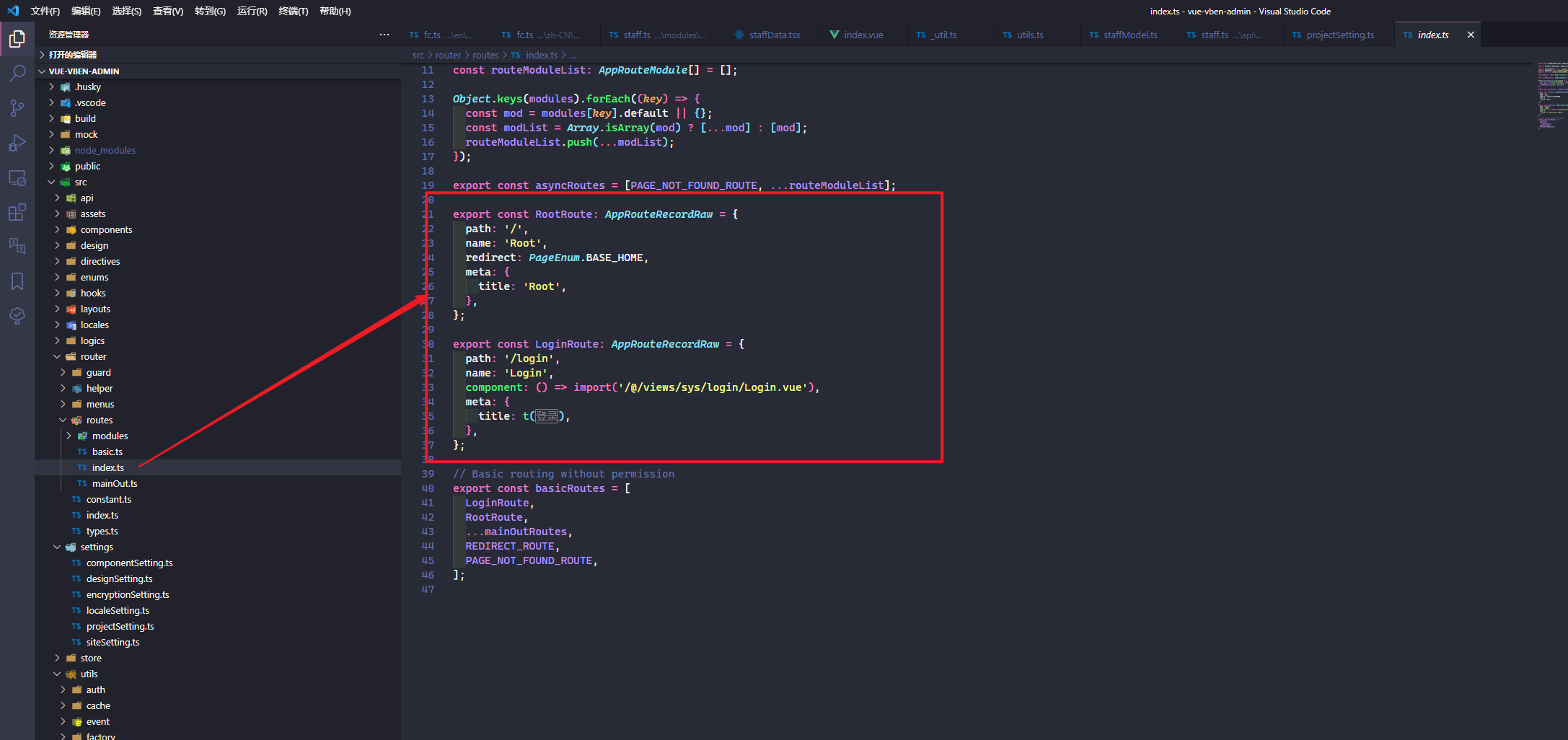Open the Search view icon
The height and width of the screenshot is (740, 1568).
[x=17, y=73]
